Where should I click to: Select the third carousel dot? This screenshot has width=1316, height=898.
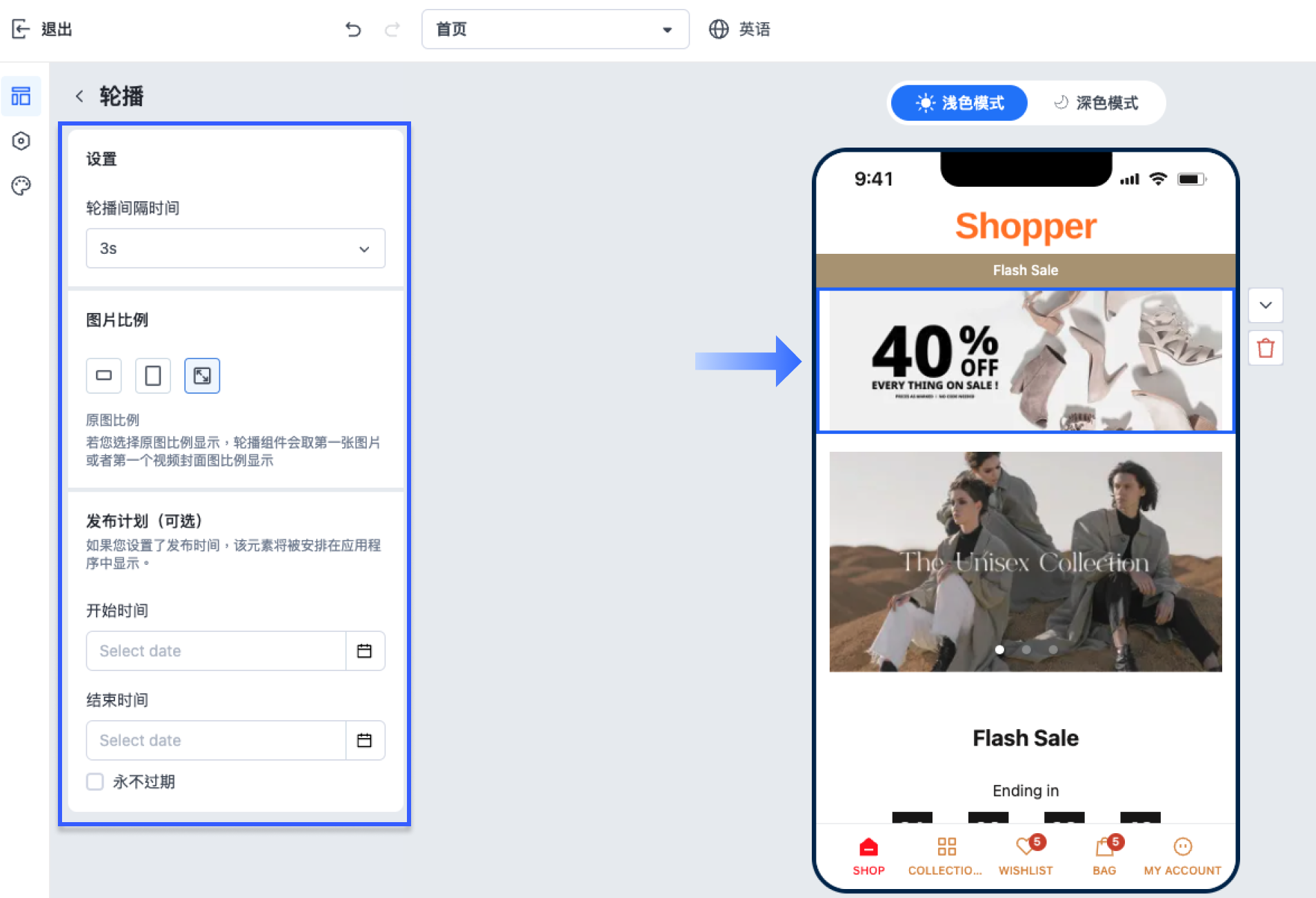[x=1053, y=650]
